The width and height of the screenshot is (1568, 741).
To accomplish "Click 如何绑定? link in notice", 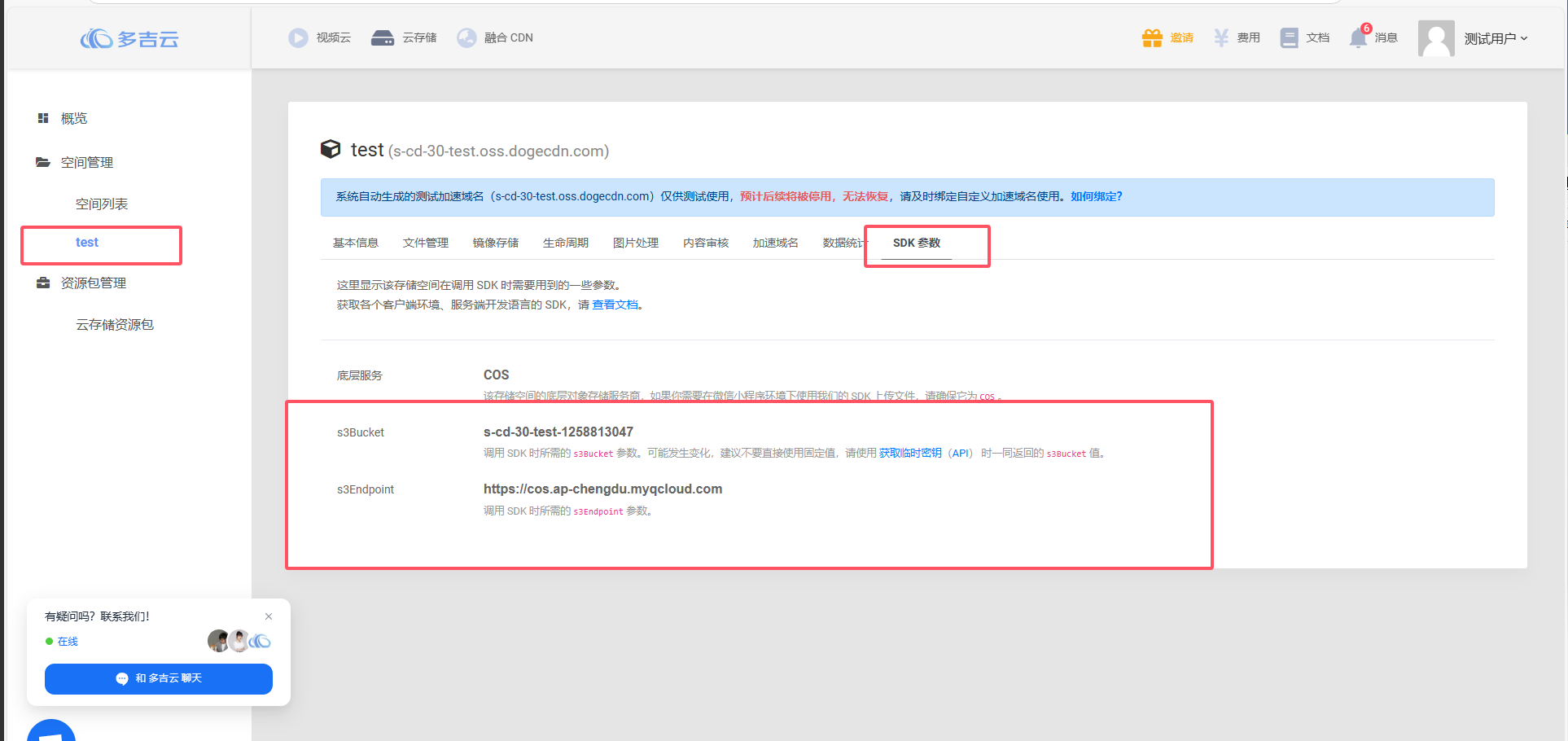I will (x=1096, y=196).
